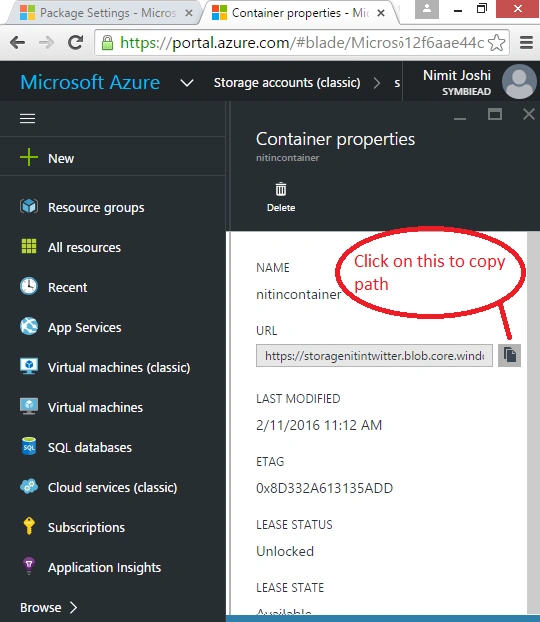Click the Recent clock icon

[x=29, y=286]
